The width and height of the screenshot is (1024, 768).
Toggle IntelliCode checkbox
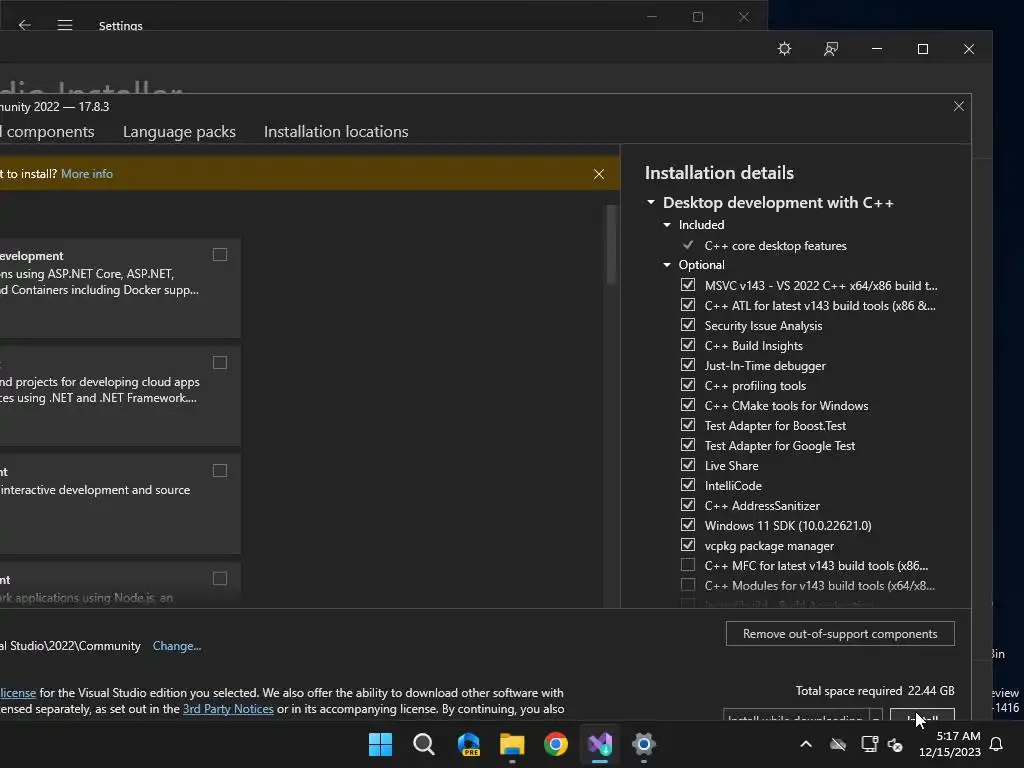coord(688,485)
